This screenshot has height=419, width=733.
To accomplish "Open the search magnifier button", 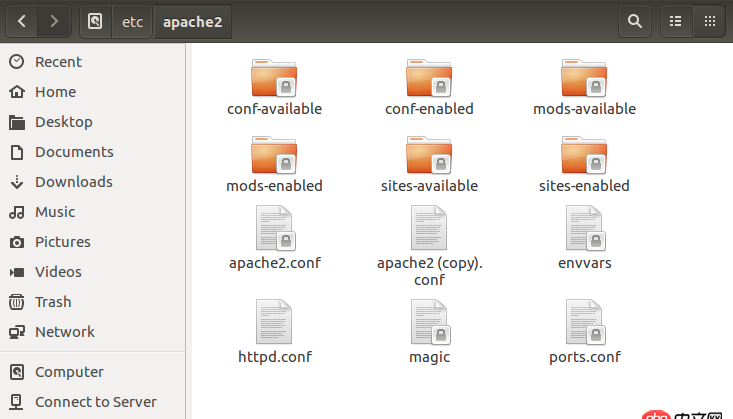I will point(633,20).
